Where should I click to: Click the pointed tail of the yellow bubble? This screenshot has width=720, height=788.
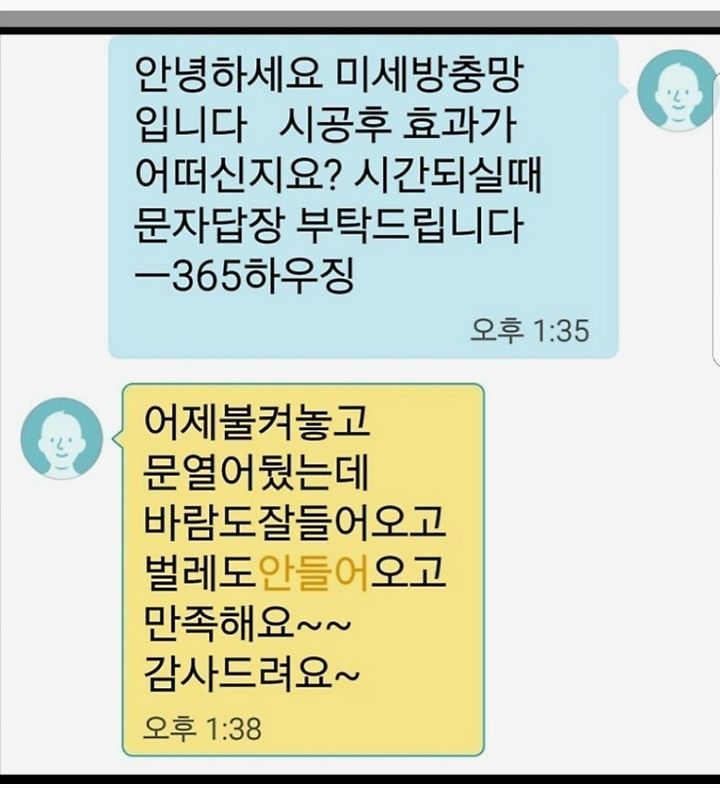coord(118,438)
